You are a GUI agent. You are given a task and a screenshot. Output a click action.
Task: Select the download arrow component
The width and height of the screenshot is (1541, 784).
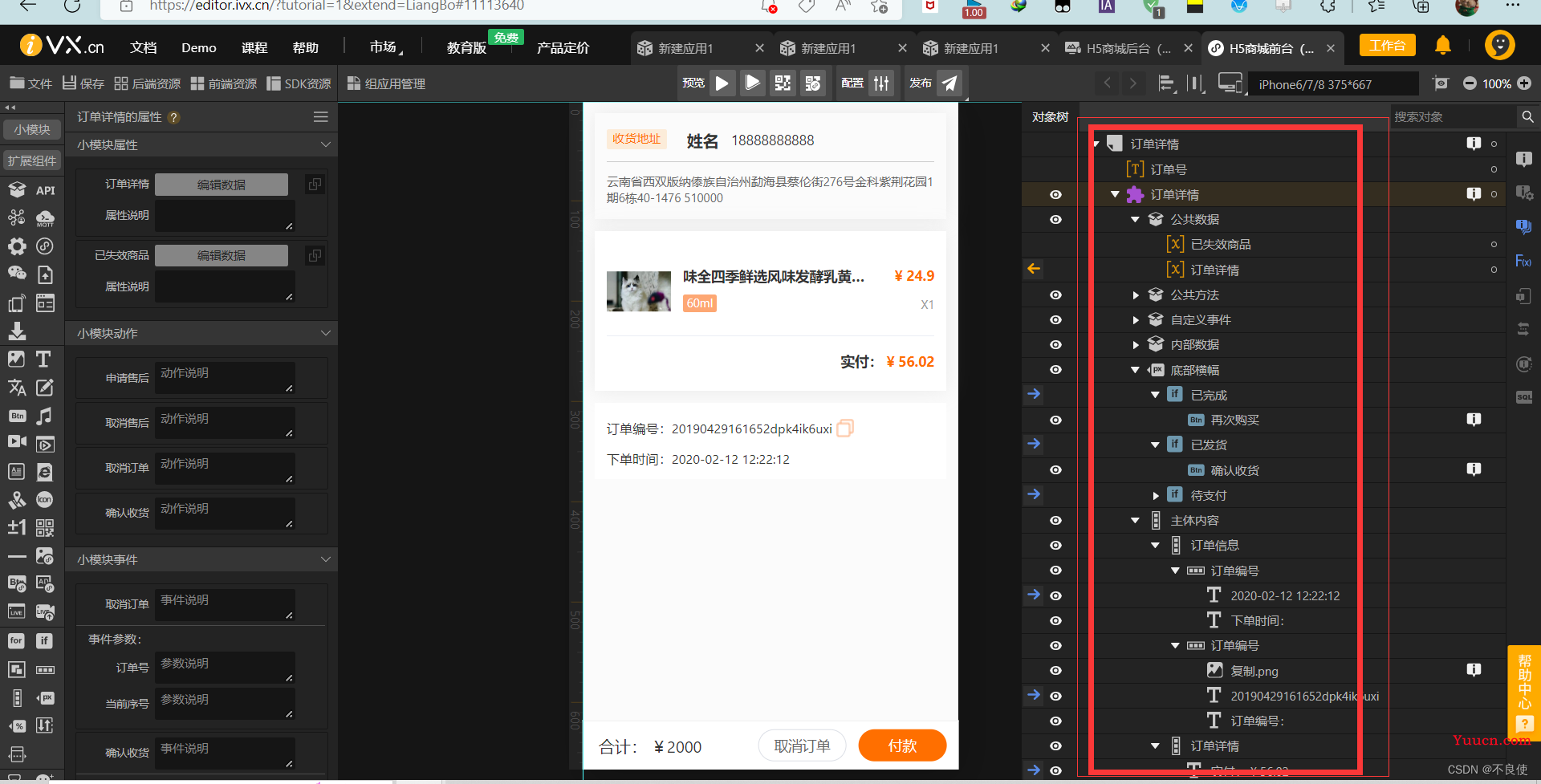point(17,331)
